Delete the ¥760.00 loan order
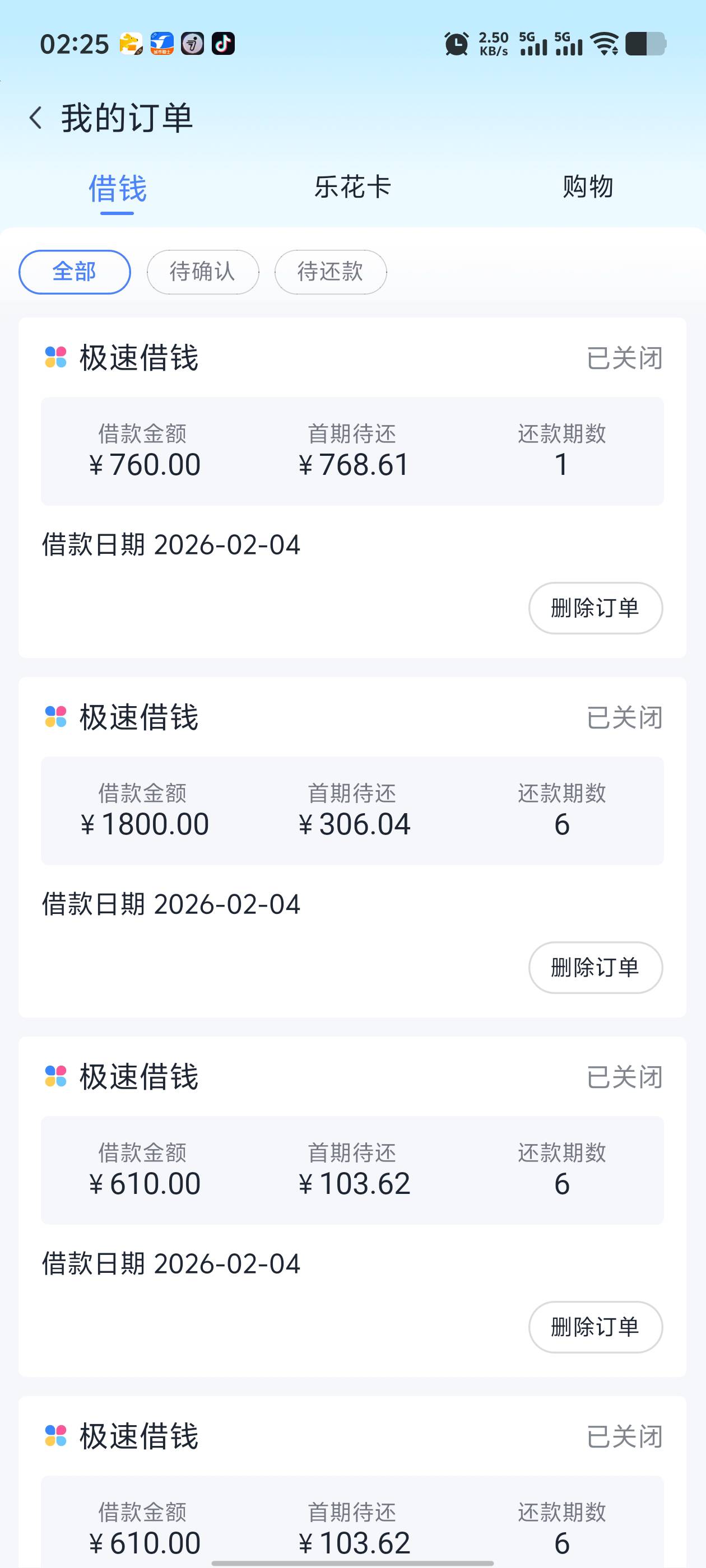 pos(595,608)
